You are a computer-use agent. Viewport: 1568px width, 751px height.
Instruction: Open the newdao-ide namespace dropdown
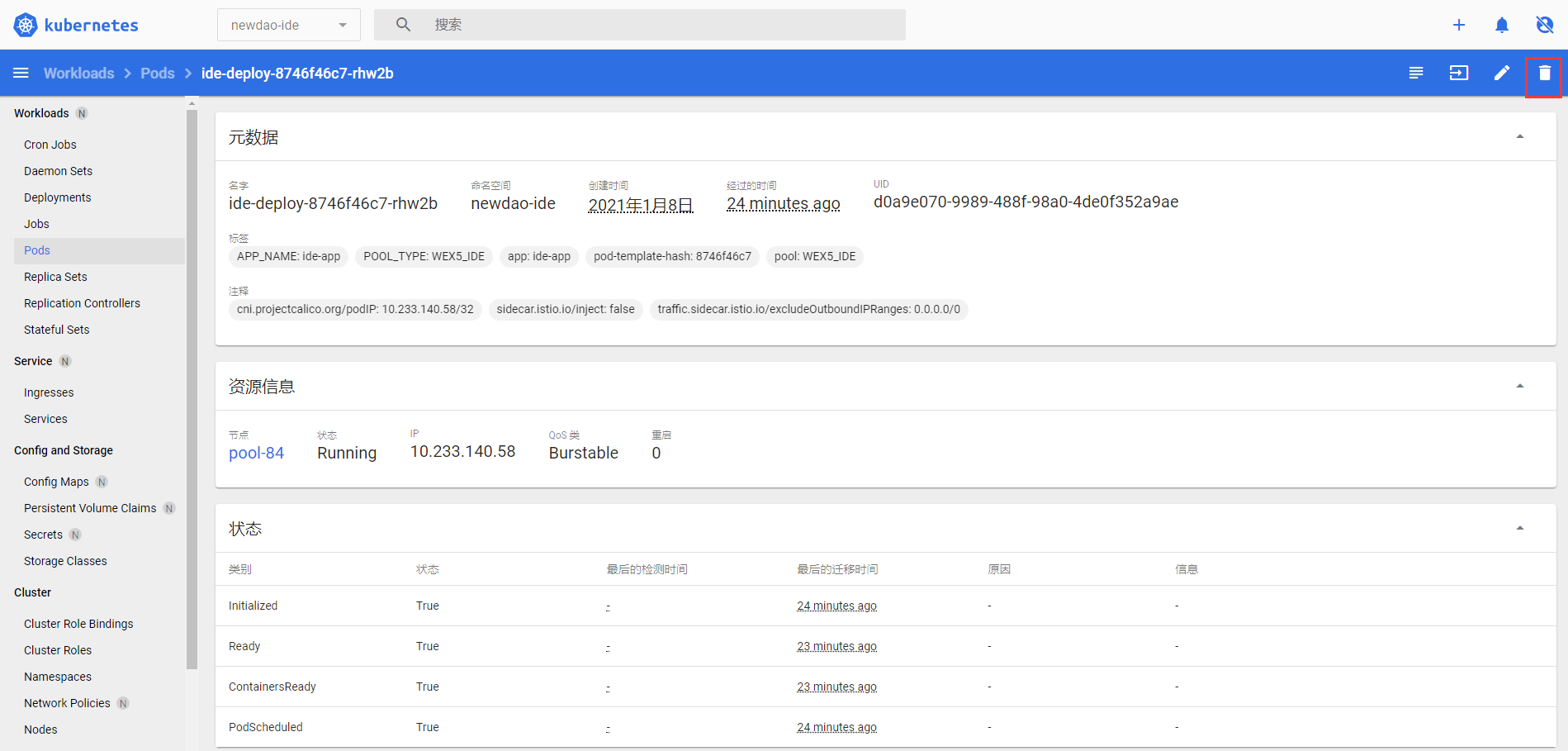tap(288, 25)
